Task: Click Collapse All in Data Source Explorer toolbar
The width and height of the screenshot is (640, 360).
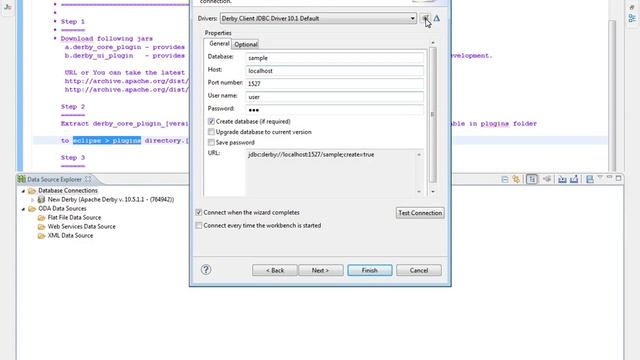Action: coord(504,179)
